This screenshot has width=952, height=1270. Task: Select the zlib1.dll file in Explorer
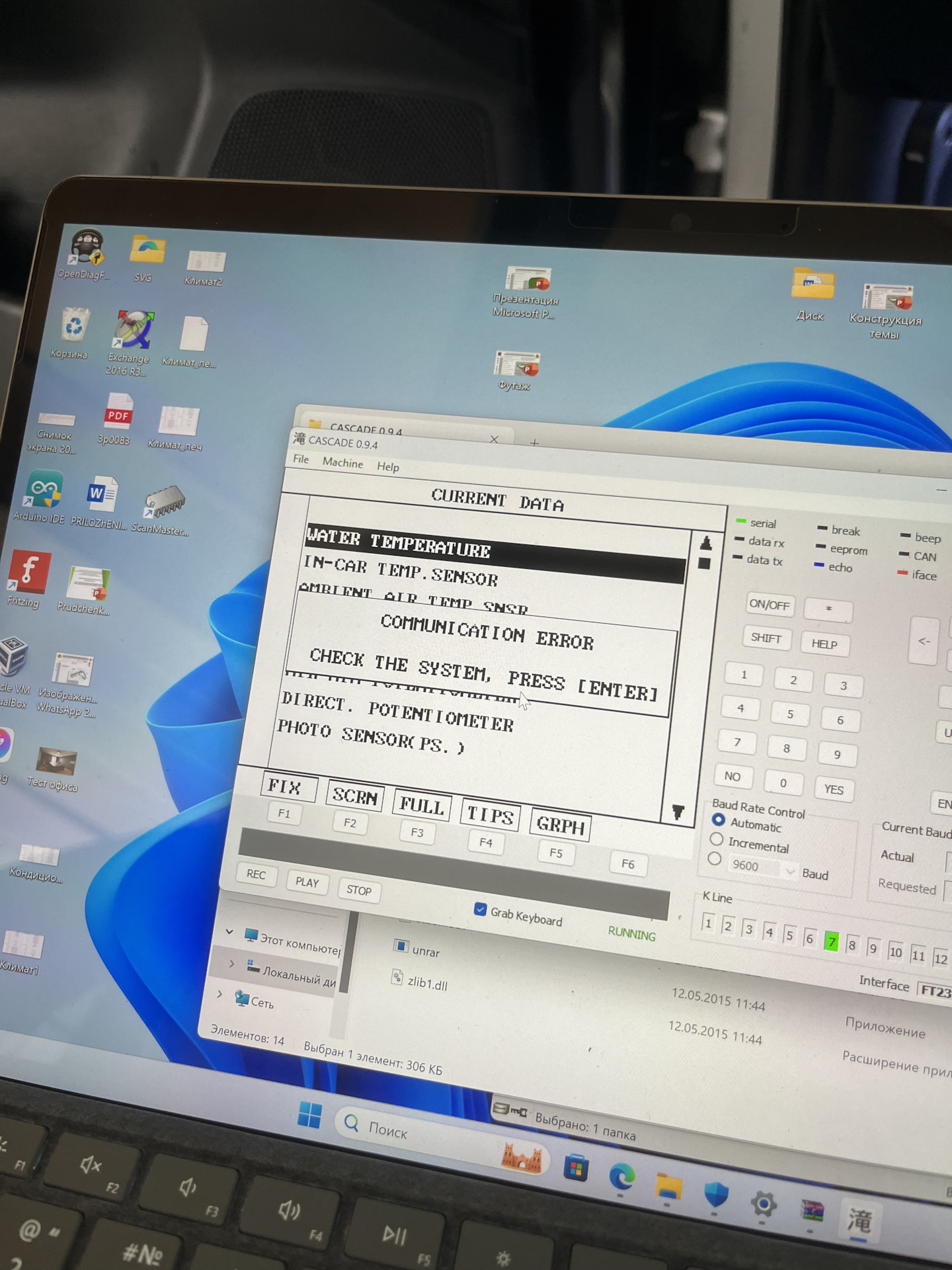[420, 980]
